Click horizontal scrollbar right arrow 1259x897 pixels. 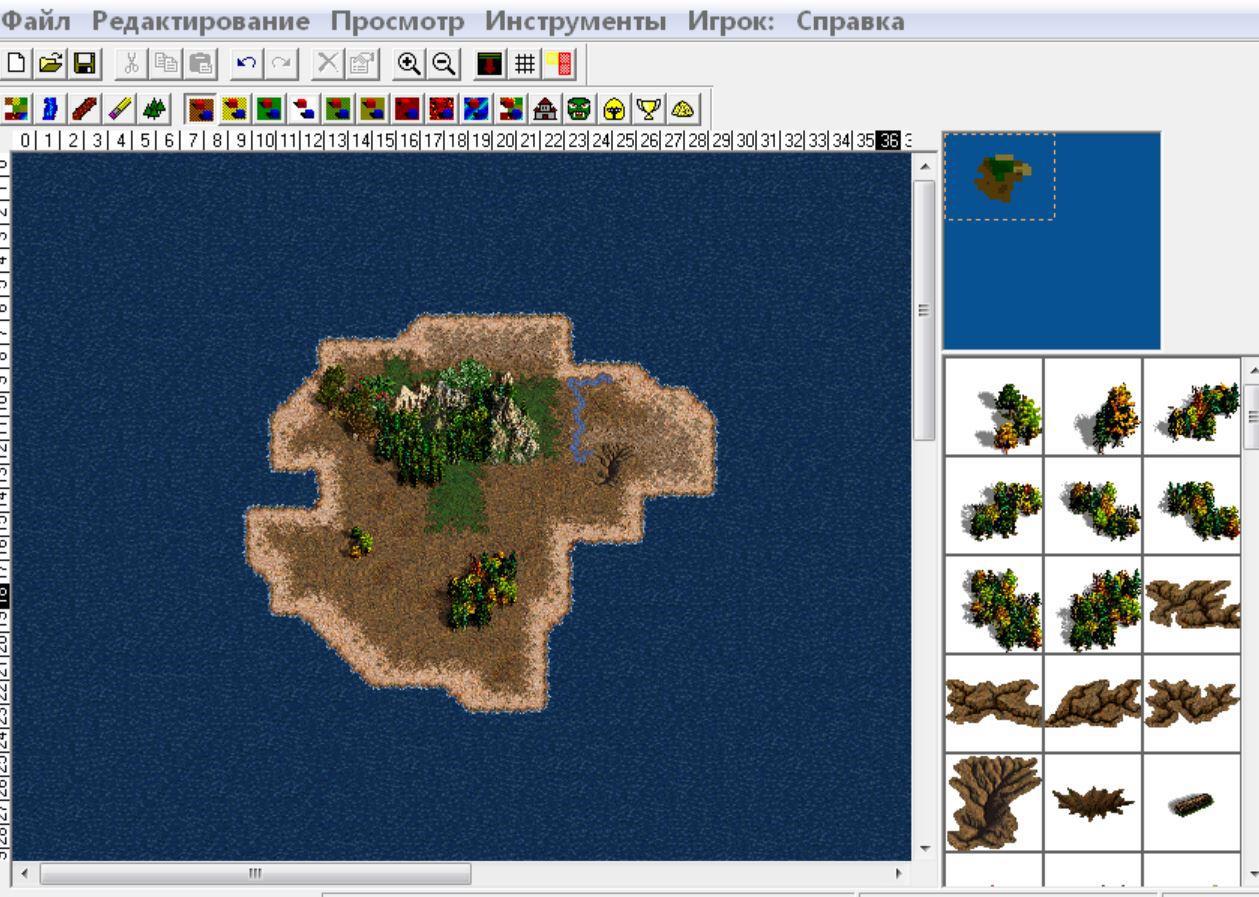pyautogui.click(x=898, y=873)
